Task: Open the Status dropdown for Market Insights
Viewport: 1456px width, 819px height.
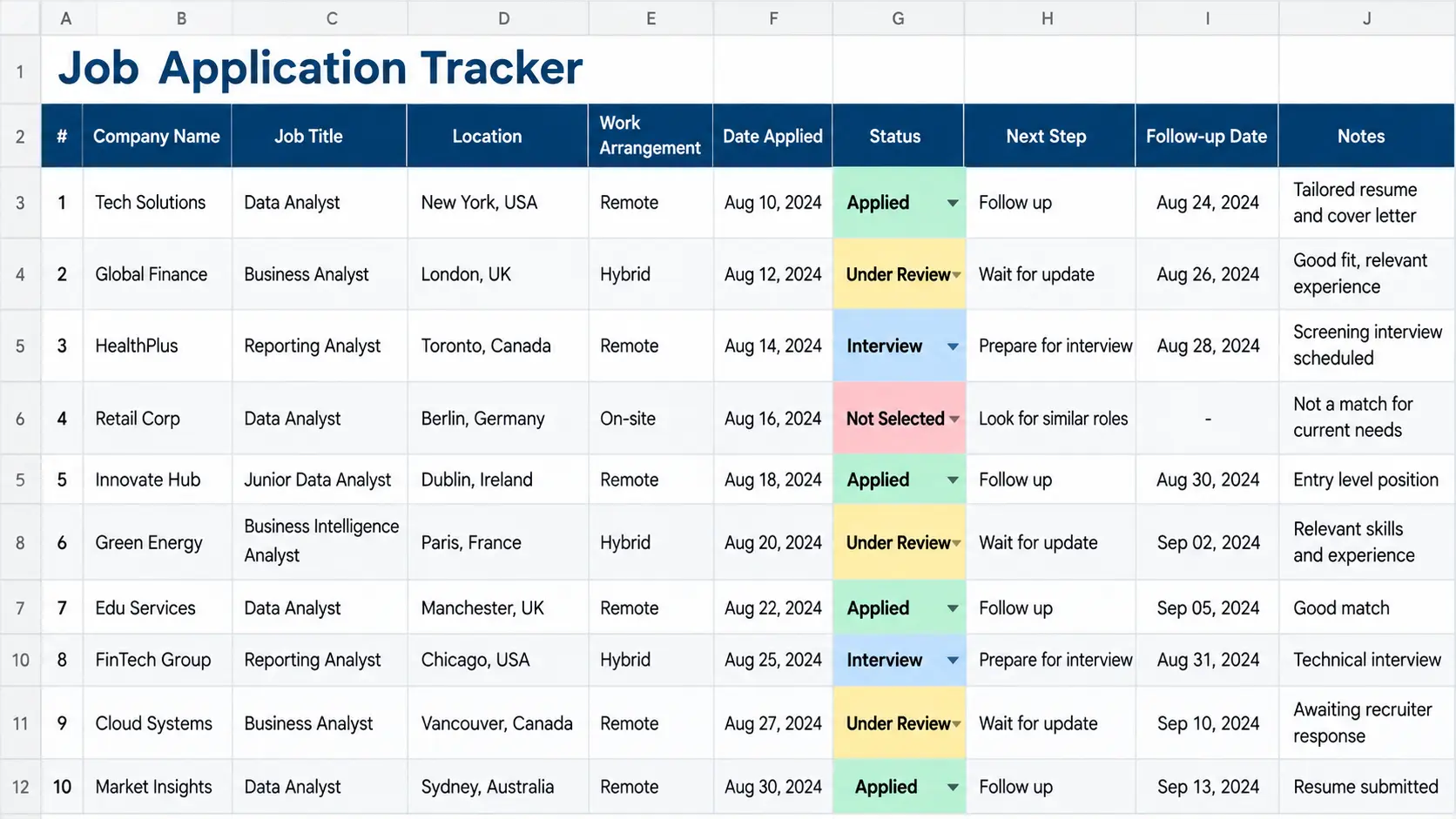Action: click(953, 788)
